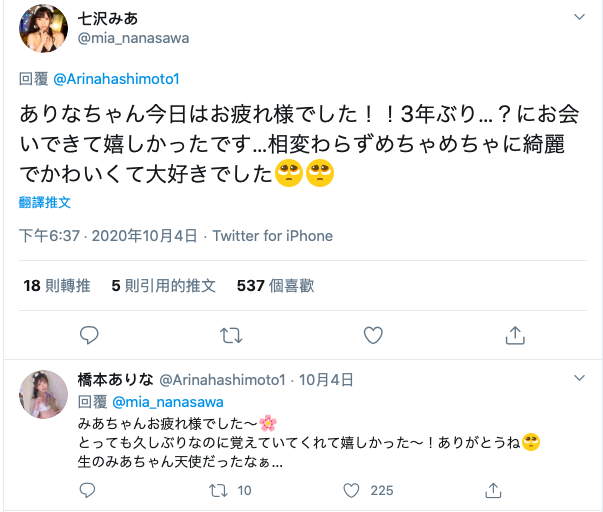
Task: Click the @mia_nanasawa mention in the reply
Action: point(158,402)
